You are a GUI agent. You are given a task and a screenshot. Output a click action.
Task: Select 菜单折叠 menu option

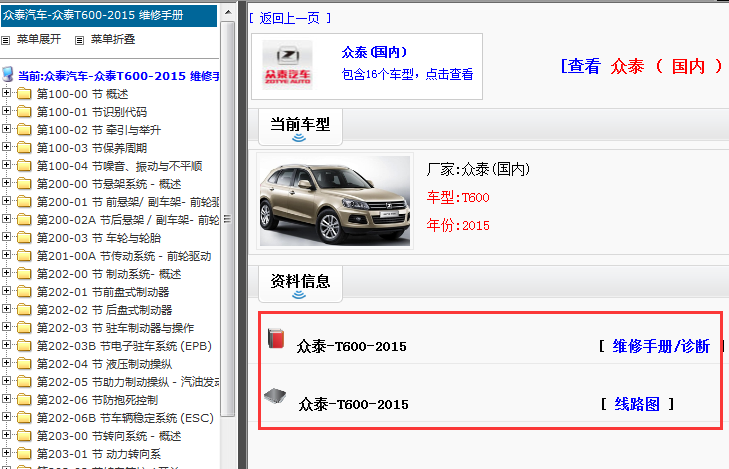point(113,40)
